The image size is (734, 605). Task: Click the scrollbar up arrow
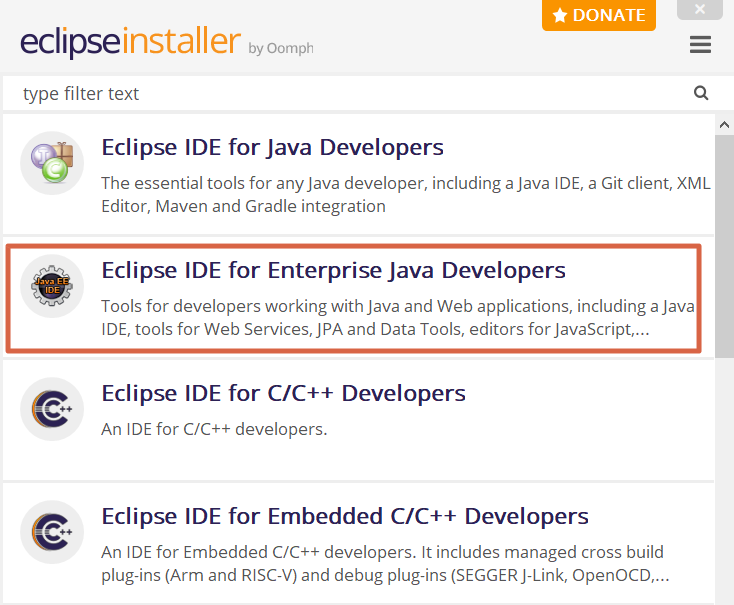pyautogui.click(x=724, y=125)
